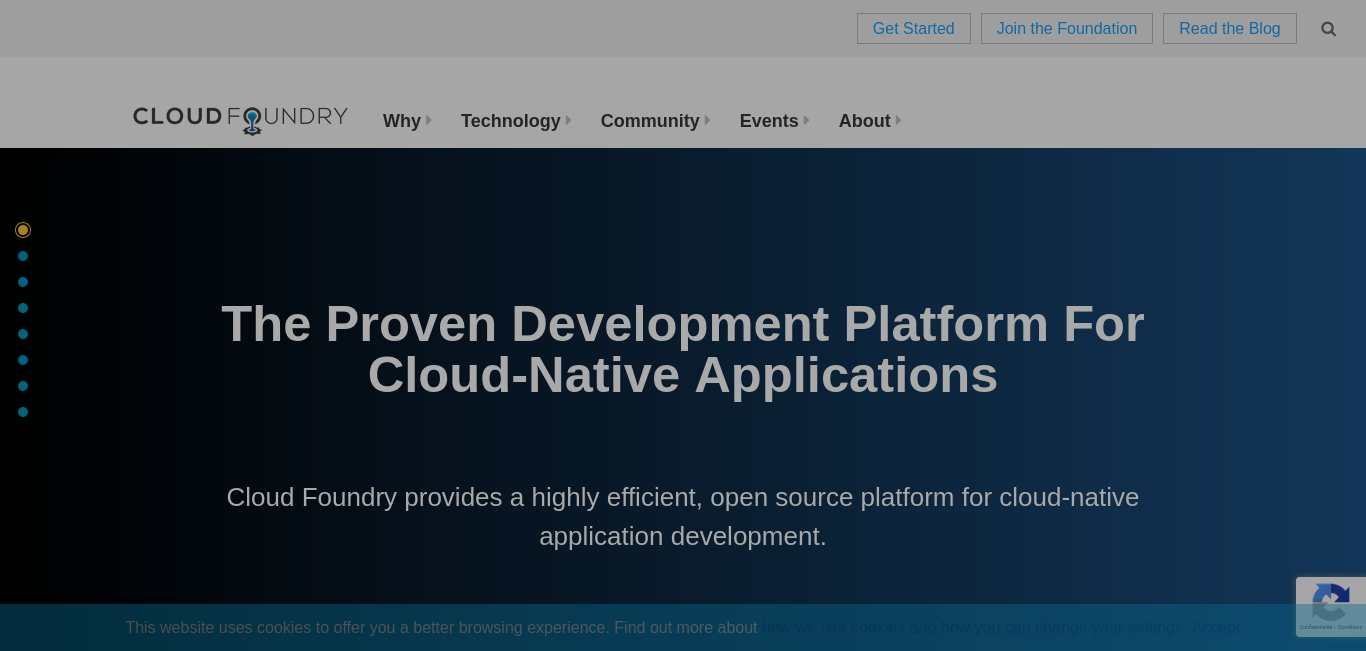Select the active gold slide indicator dot
The width and height of the screenshot is (1366, 651).
(x=23, y=230)
